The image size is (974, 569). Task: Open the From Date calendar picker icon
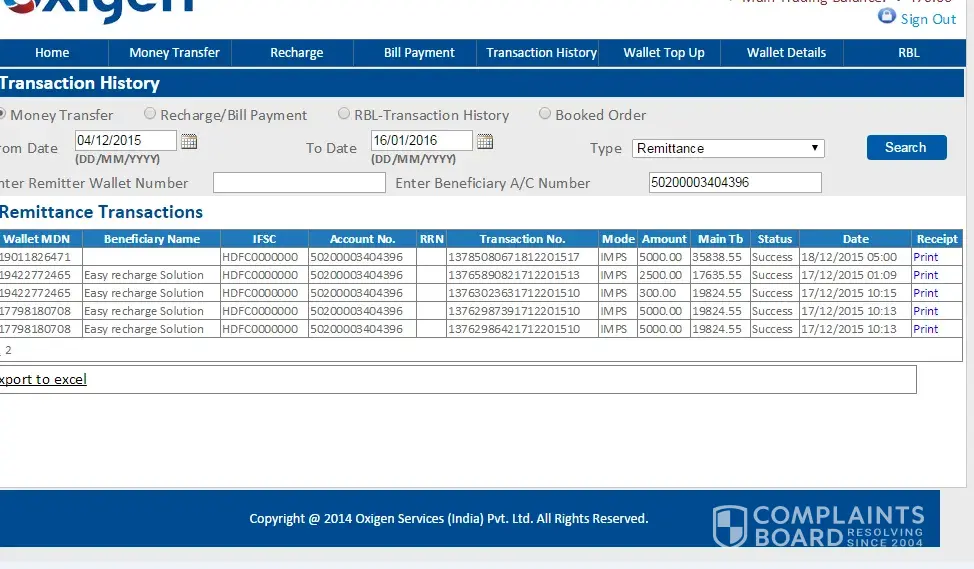pyautogui.click(x=189, y=142)
